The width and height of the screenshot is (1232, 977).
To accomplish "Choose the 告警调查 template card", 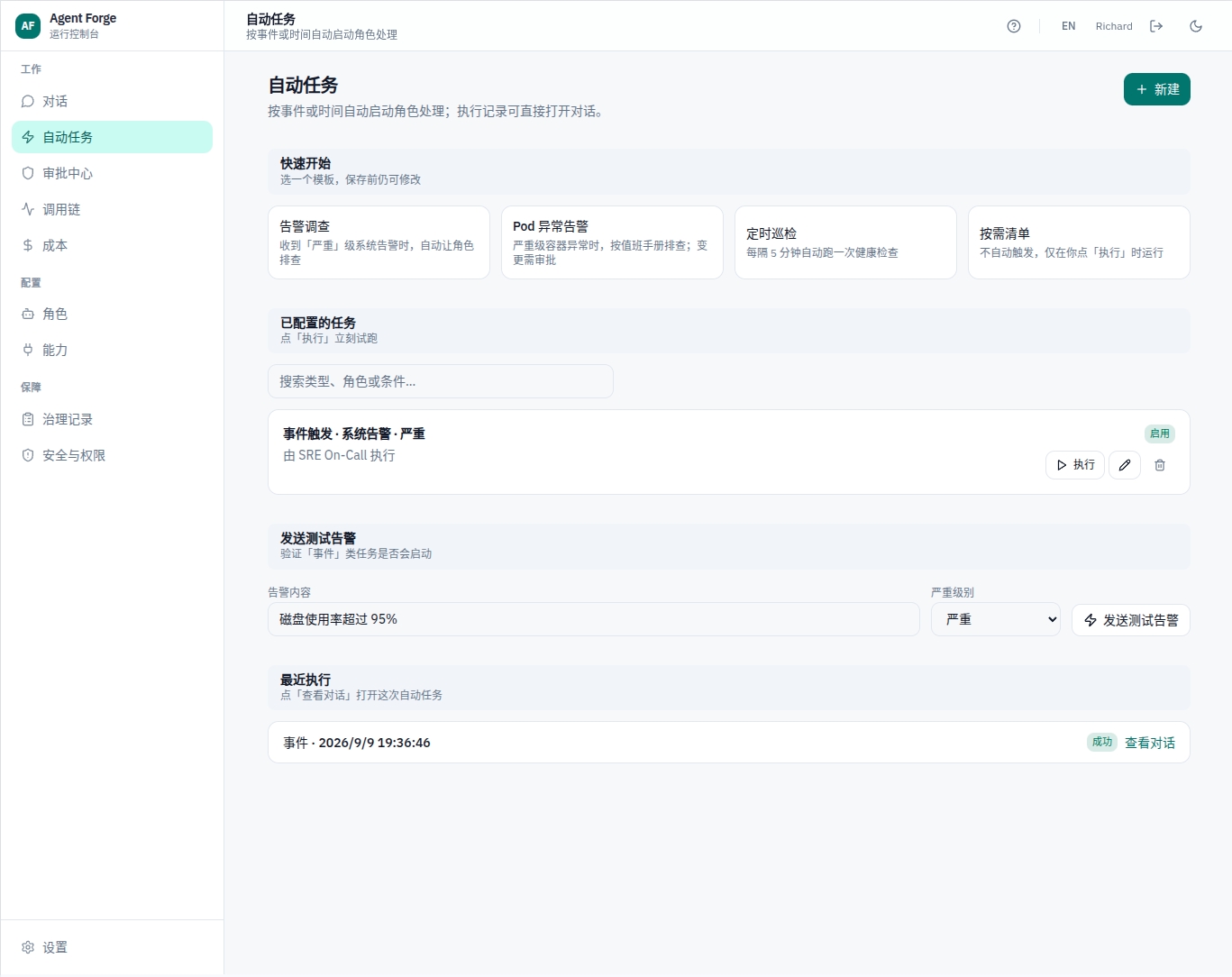I will 379,242.
